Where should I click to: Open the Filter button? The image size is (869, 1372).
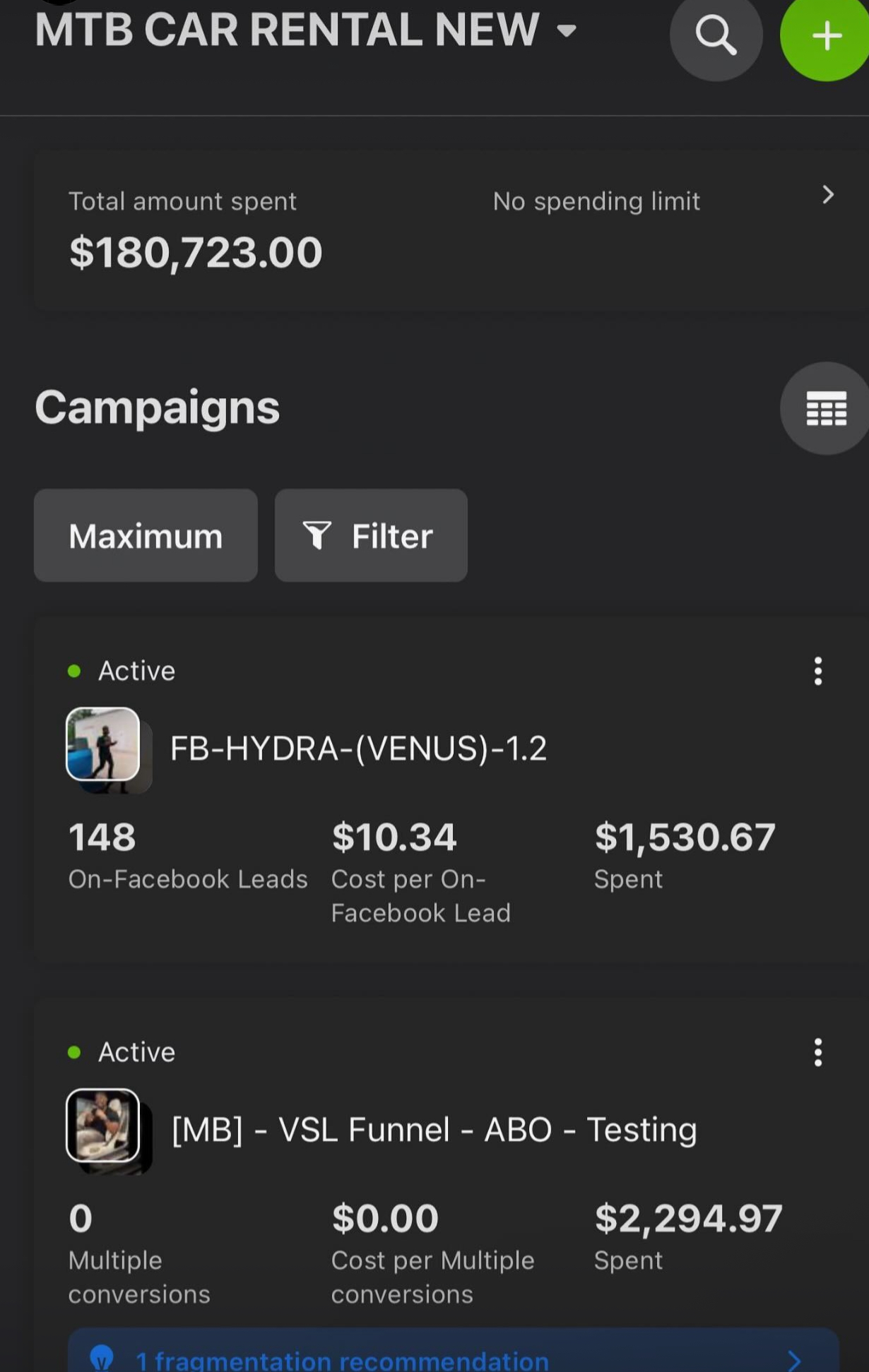[371, 535]
